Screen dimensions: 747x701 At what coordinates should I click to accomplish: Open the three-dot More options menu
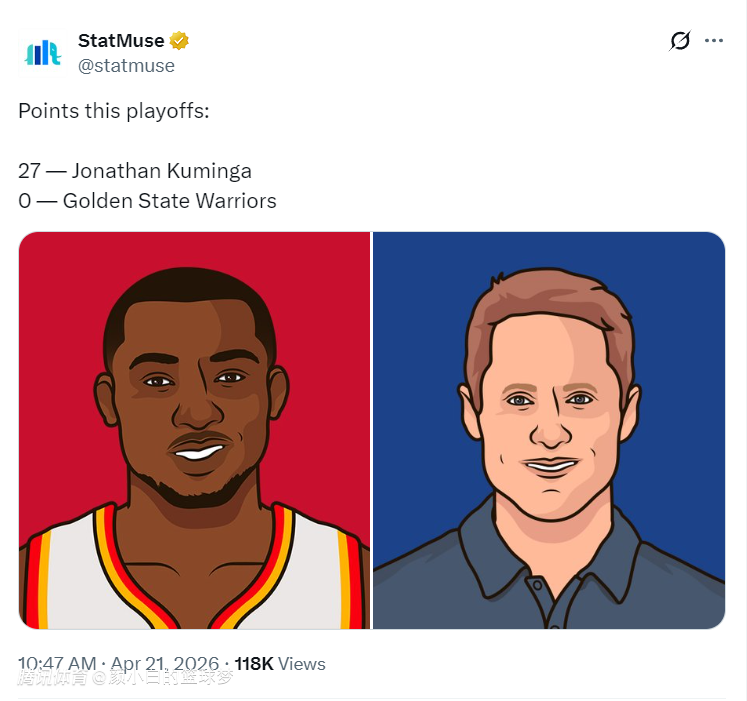(714, 41)
